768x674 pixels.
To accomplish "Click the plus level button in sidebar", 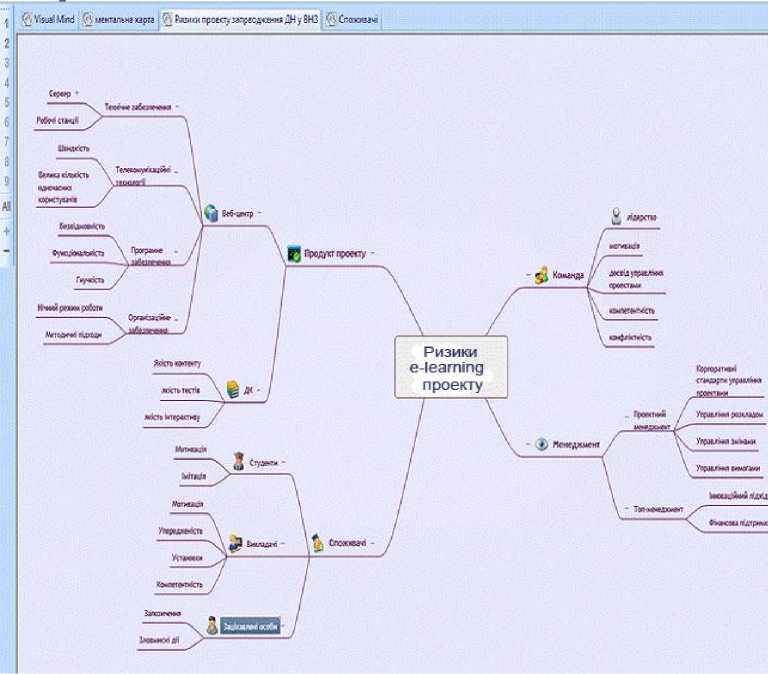I will 6,231.
